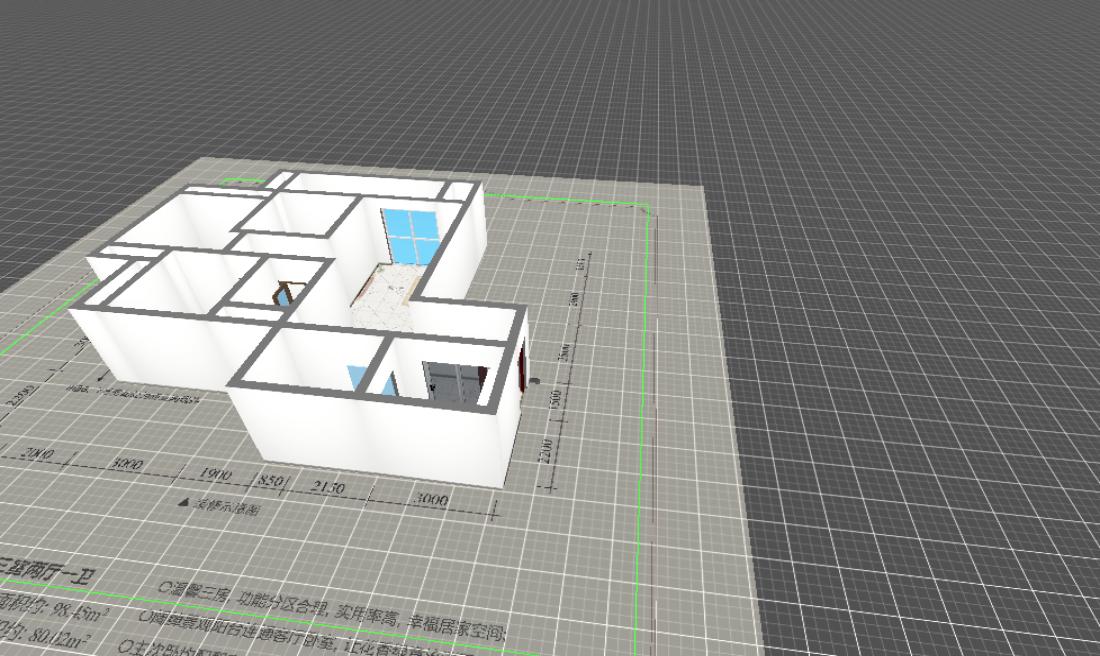Click the 3000 dimension label under front wall
The height and width of the screenshot is (656, 1100).
click(x=431, y=499)
